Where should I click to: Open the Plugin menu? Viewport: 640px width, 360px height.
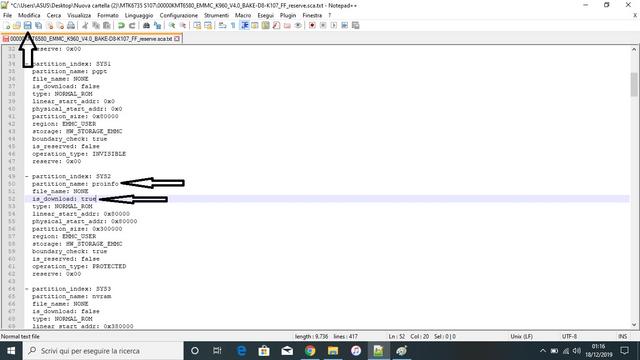point(288,15)
